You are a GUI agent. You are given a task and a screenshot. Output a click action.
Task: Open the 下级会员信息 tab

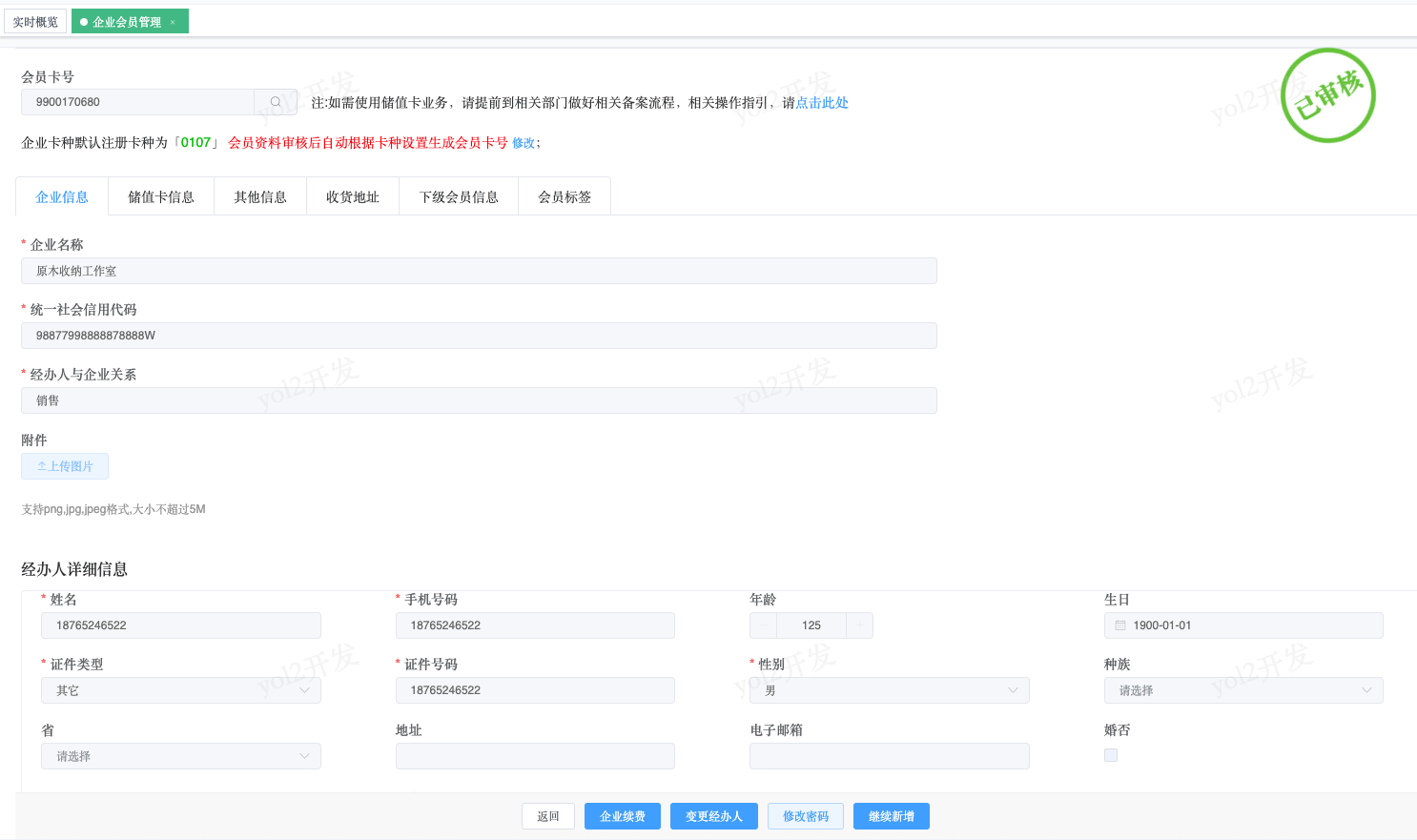(x=459, y=197)
